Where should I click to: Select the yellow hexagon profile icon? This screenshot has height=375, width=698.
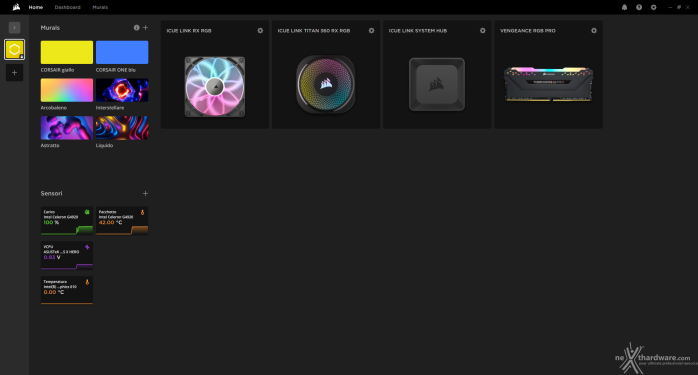coord(14,49)
